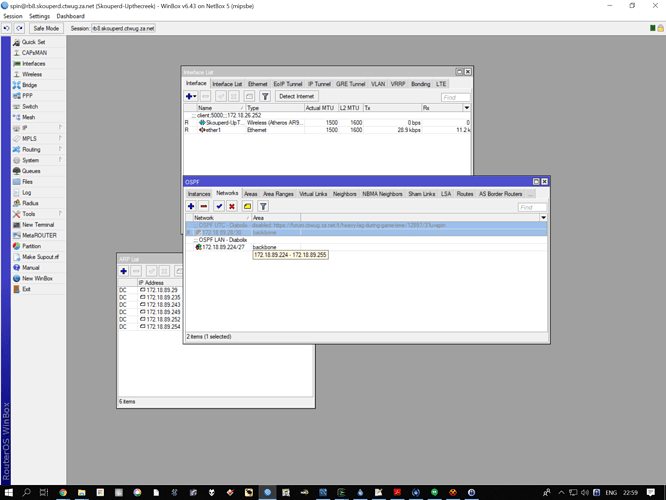
Task: Select the 172.18.89.224/27 network row
Action: pyautogui.click(x=224, y=247)
